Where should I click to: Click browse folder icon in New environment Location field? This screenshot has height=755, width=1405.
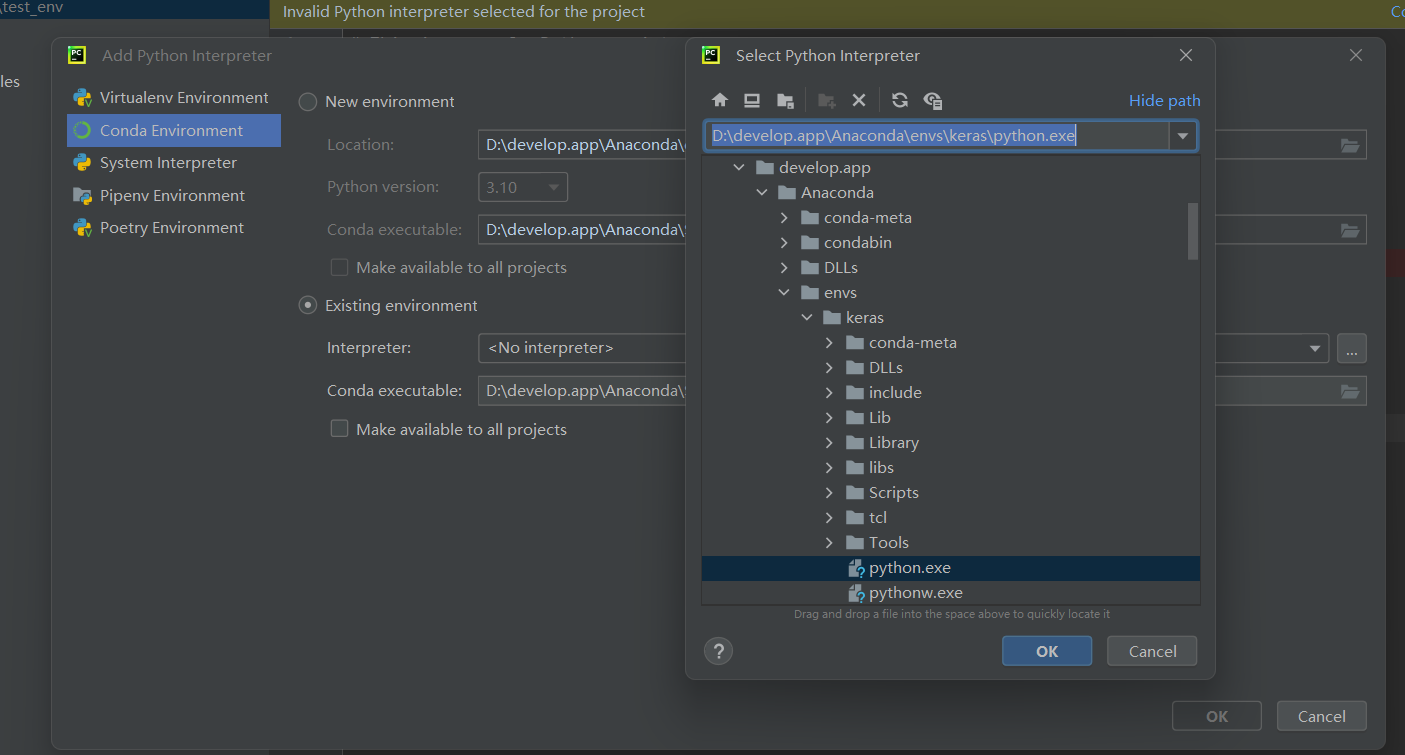1350,145
